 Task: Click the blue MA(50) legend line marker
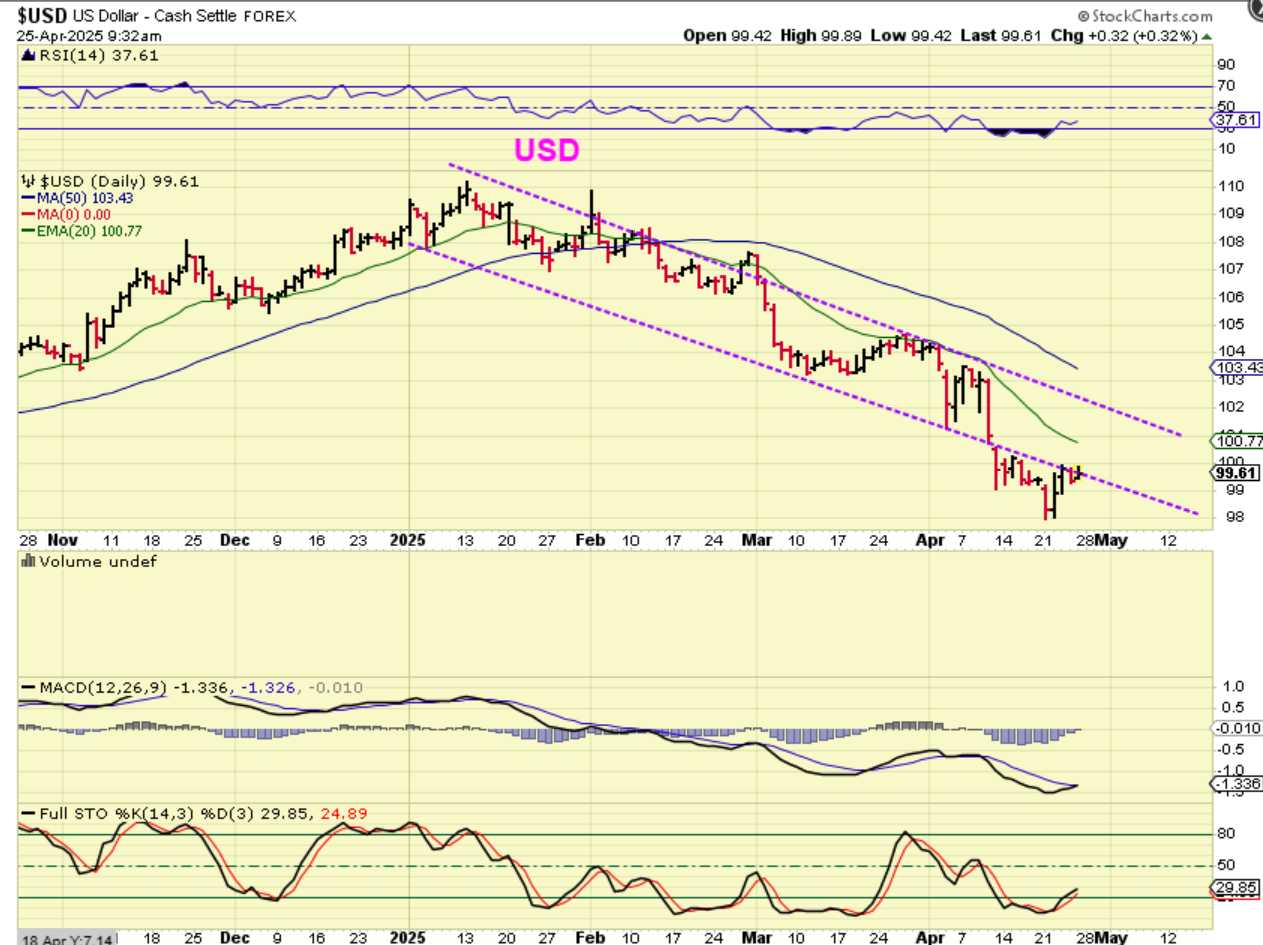pyautogui.click(x=28, y=198)
